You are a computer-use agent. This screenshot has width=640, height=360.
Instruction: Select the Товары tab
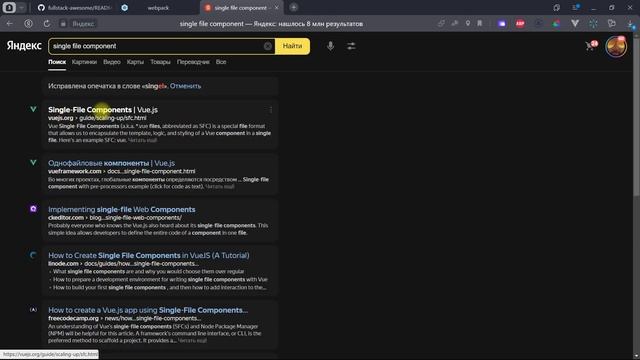pyautogui.click(x=160, y=62)
